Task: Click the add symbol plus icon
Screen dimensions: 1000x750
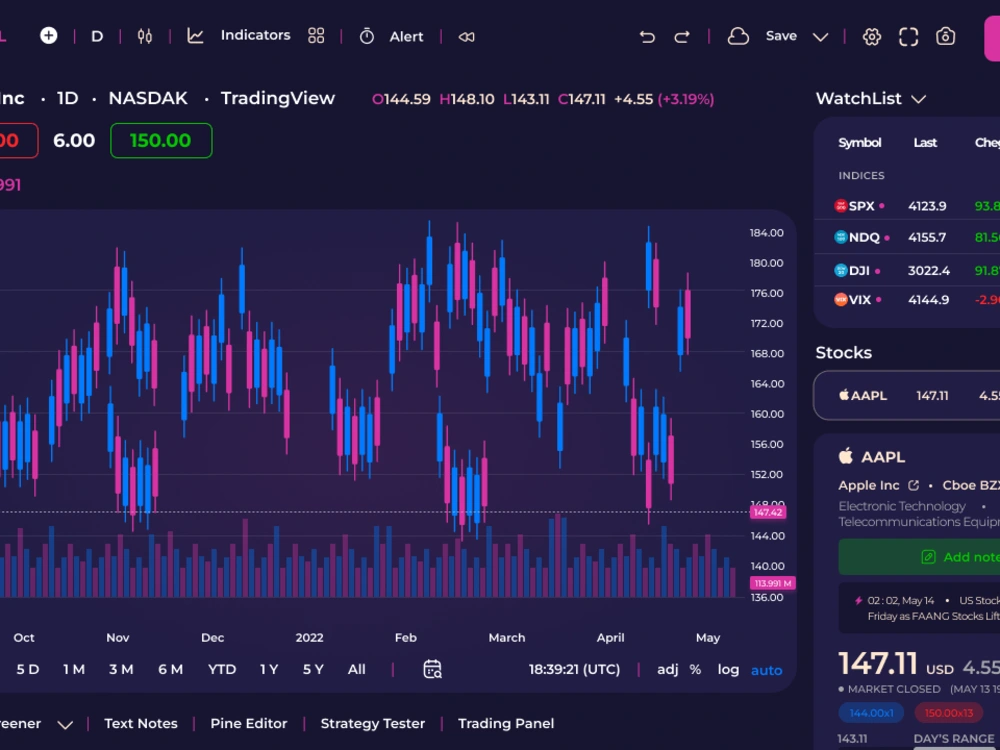Action: 48,36
